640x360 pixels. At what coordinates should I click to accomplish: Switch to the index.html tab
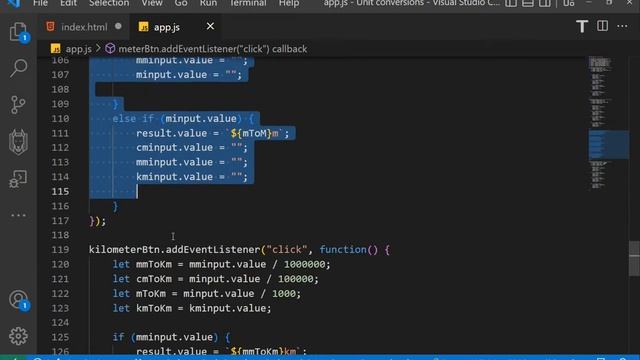[x=84, y=27]
